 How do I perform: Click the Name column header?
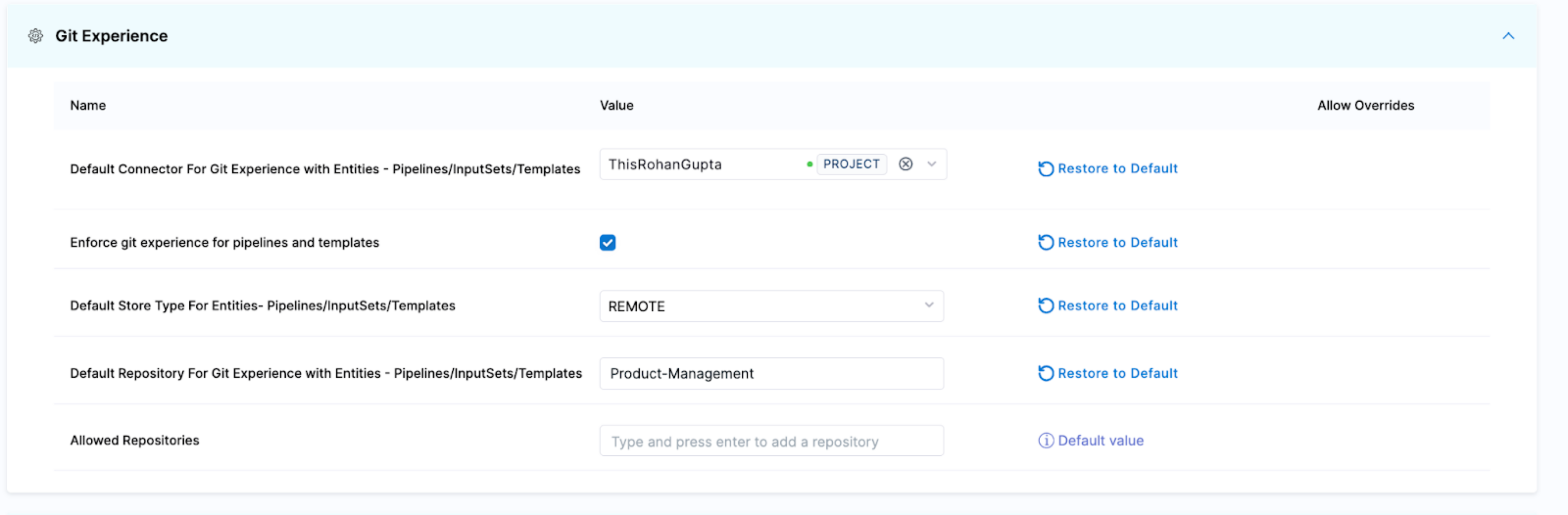point(88,106)
